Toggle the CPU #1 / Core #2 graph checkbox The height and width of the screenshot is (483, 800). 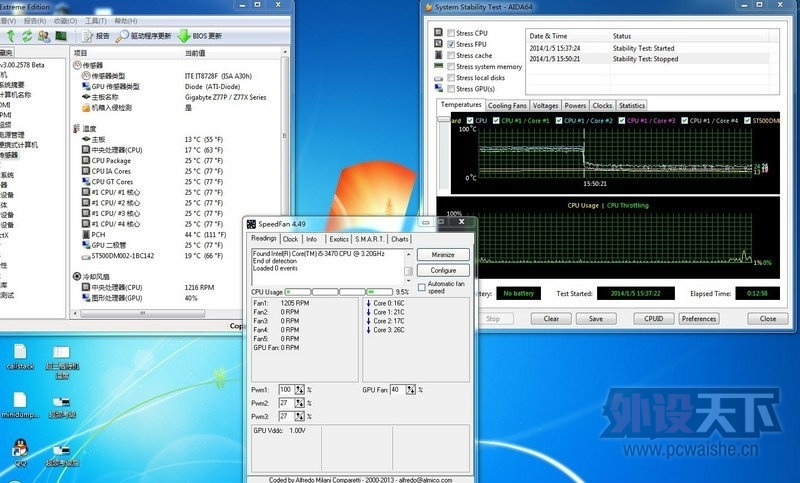pos(559,120)
